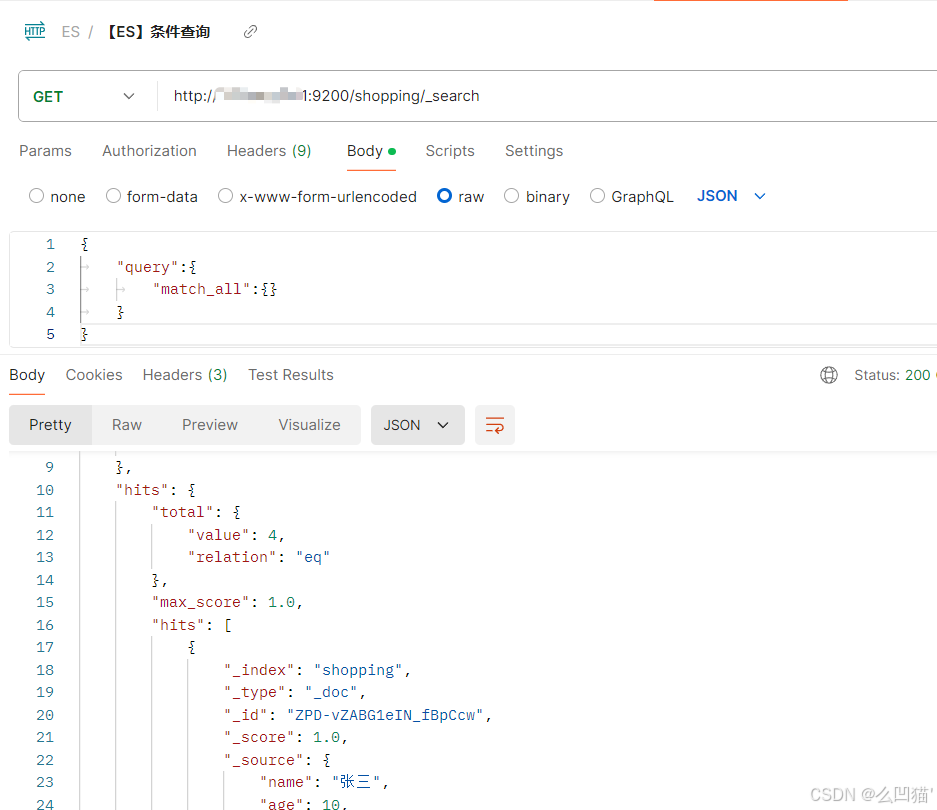Switch to response Cookies tab
The width and height of the screenshot is (937, 810).
[94, 375]
